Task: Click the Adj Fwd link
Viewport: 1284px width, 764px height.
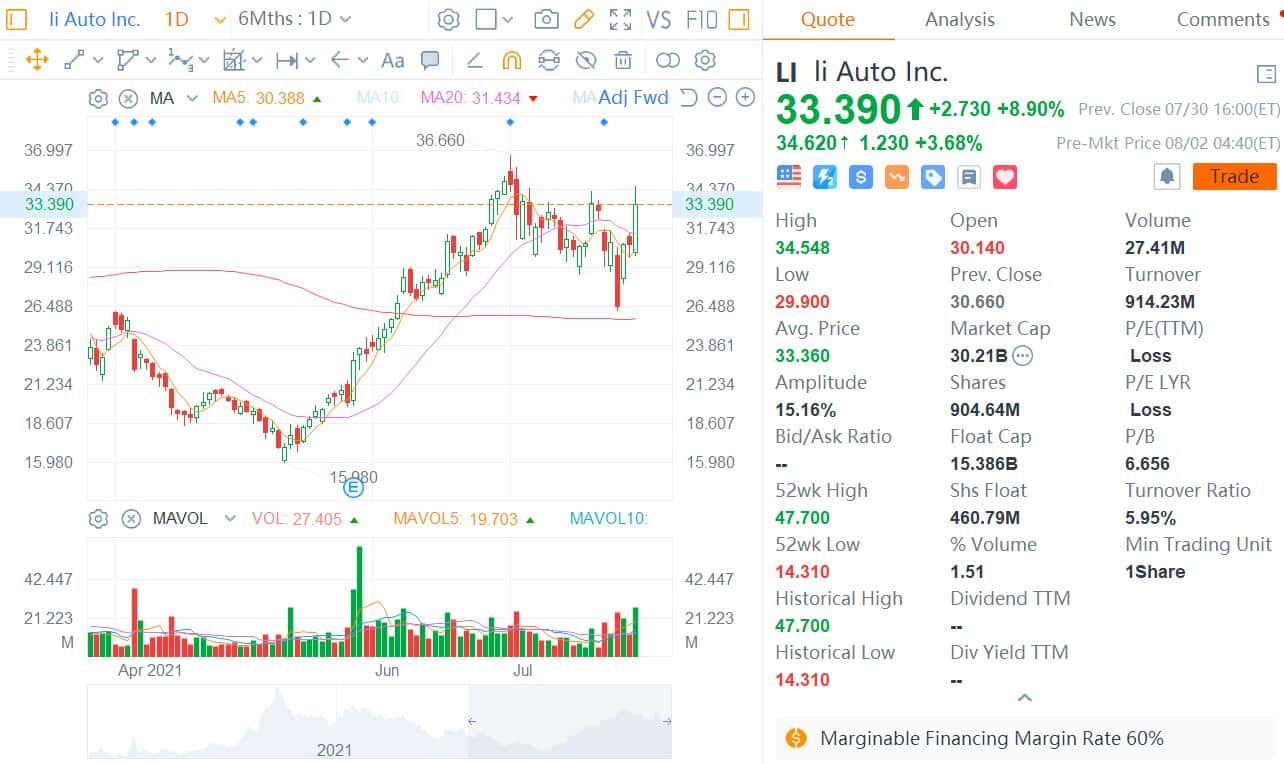Action: [634, 98]
